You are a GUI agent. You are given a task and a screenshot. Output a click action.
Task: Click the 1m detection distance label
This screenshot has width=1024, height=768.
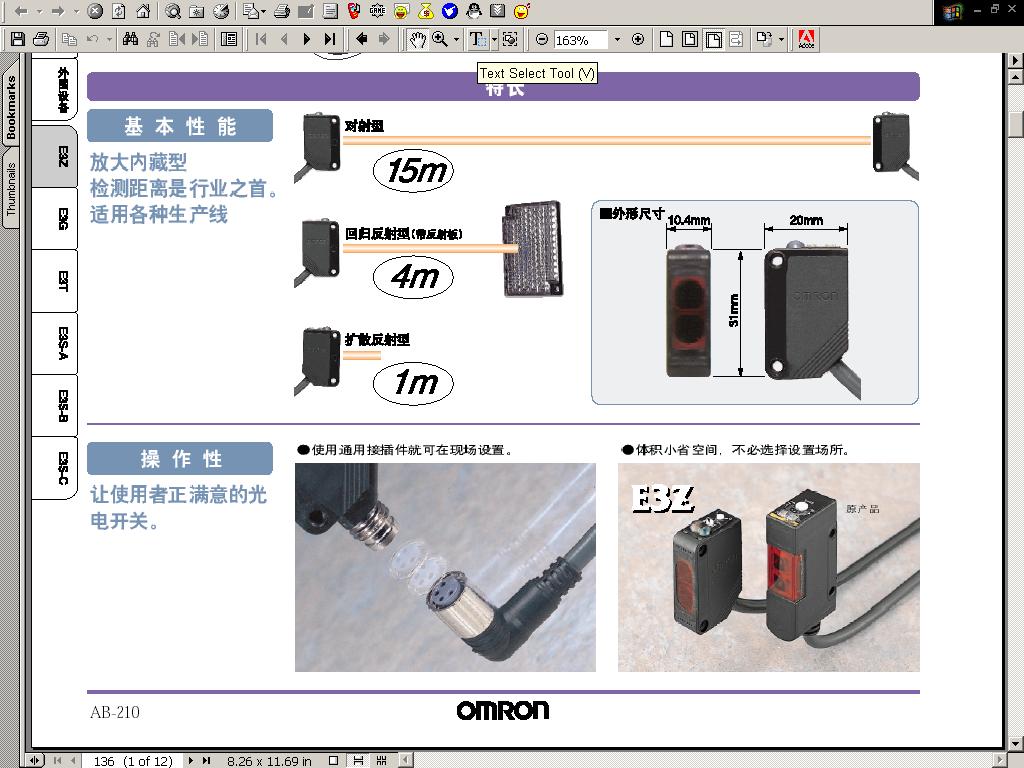(413, 383)
